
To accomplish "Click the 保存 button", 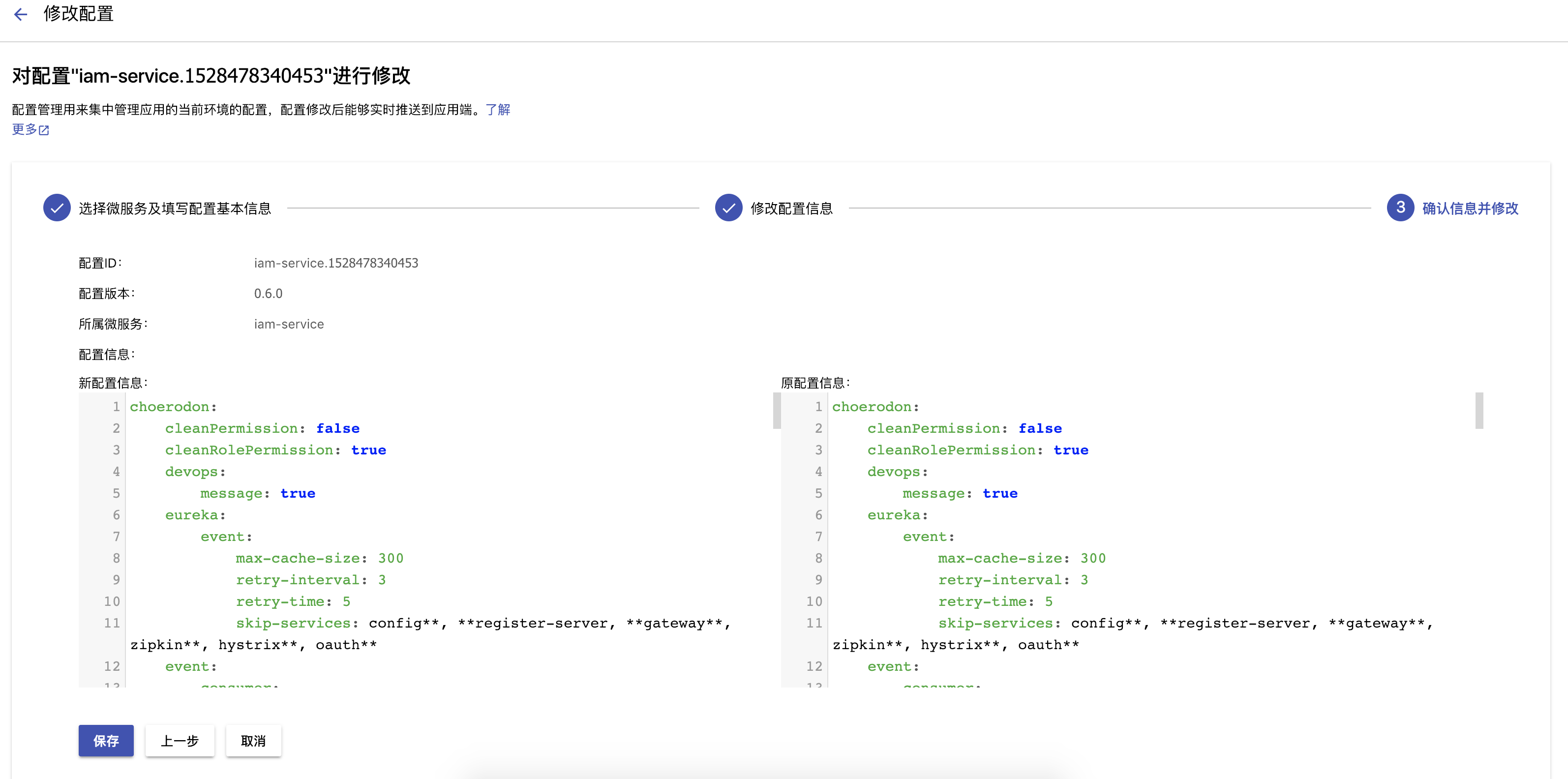I will click(x=106, y=741).
